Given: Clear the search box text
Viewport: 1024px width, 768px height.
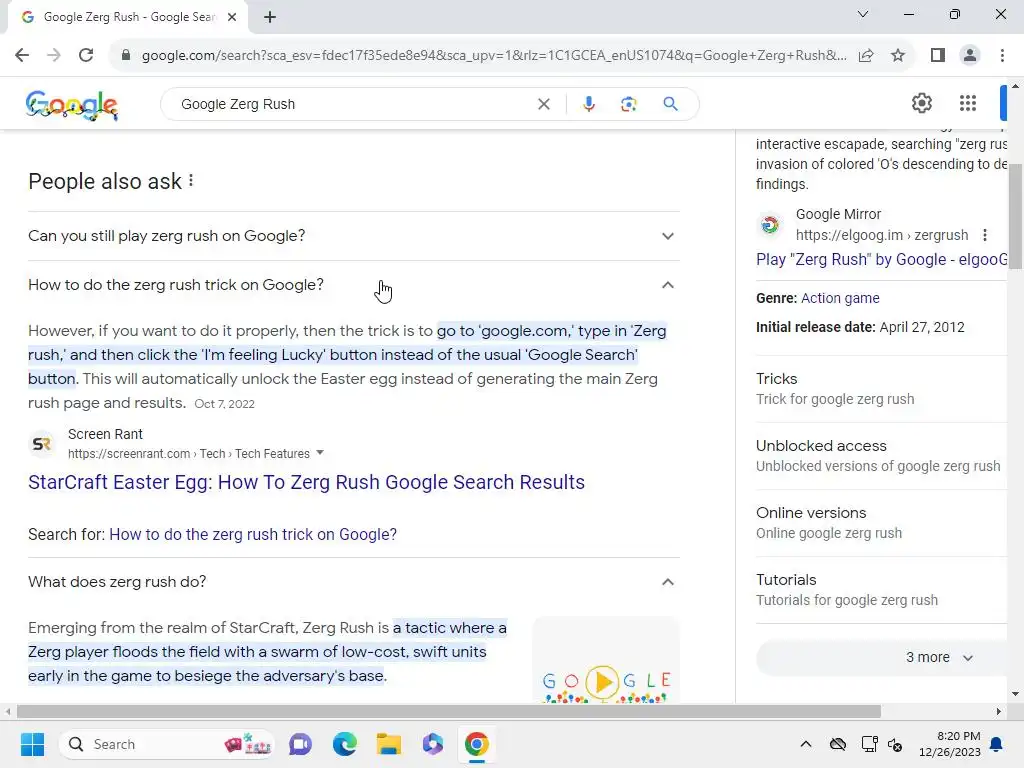Looking at the screenshot, I should (543, 104).
